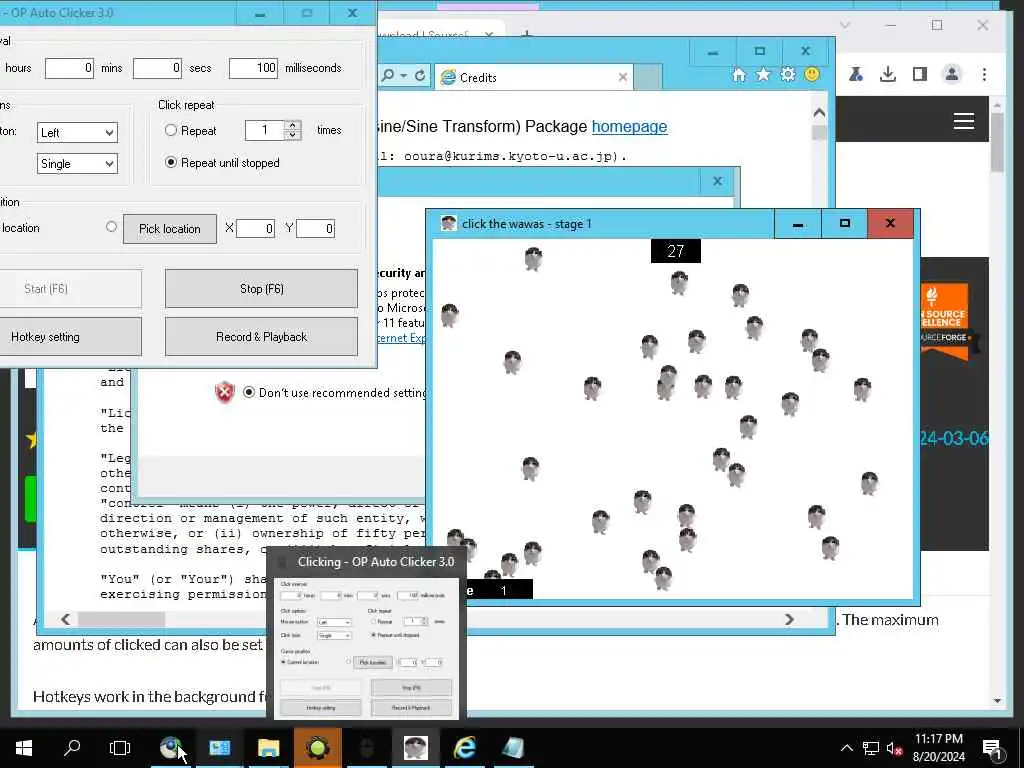Select Repeat until stopped option
The width and height of the screenshot is (1024, 768).
(171, 163)
